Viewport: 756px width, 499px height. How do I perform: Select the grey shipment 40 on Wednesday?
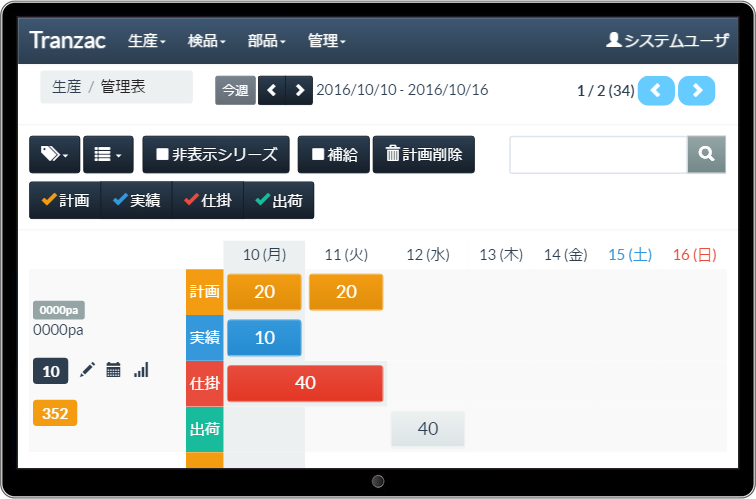(428, 429)
